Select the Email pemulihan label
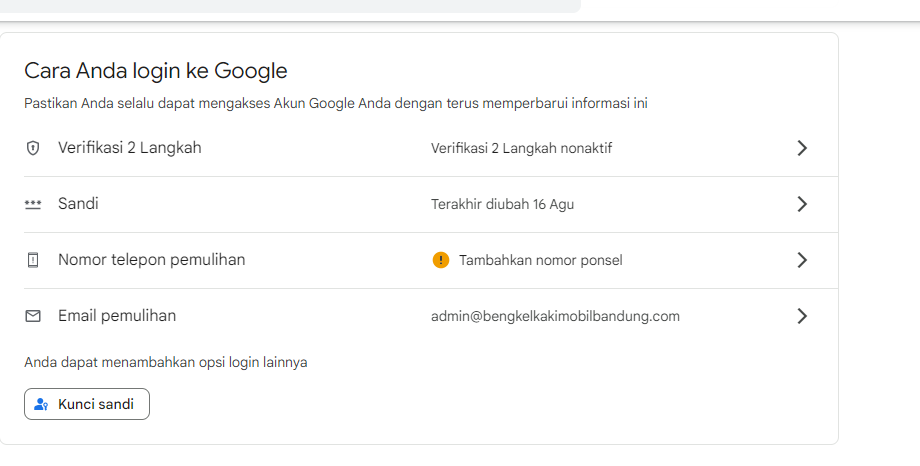Image resolution: width=920 pixels, height=466 pixels. (117, 316)
